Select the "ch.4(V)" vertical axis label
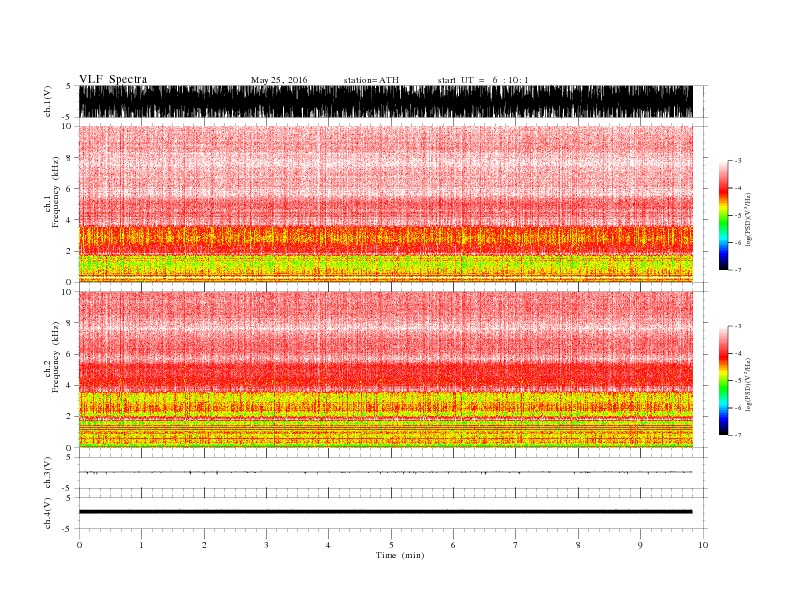 pyautogui.click(x=48, y=513)
